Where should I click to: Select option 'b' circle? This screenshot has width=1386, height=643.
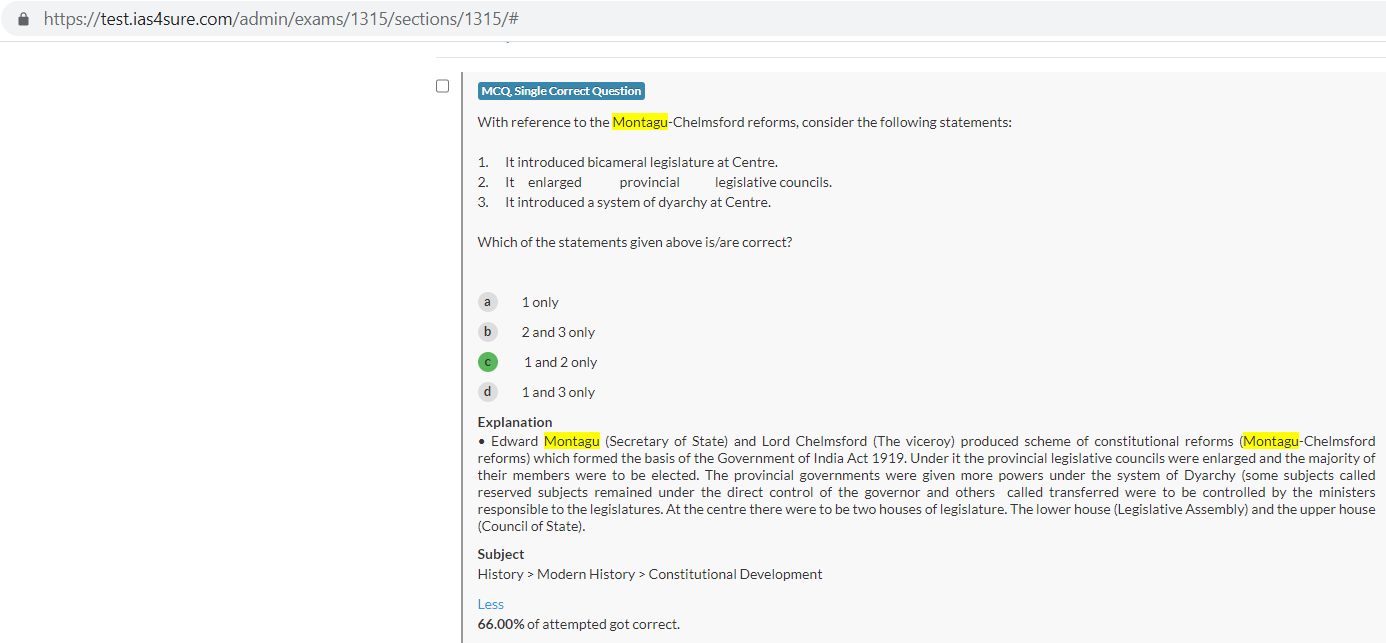[x=487, y=332]
